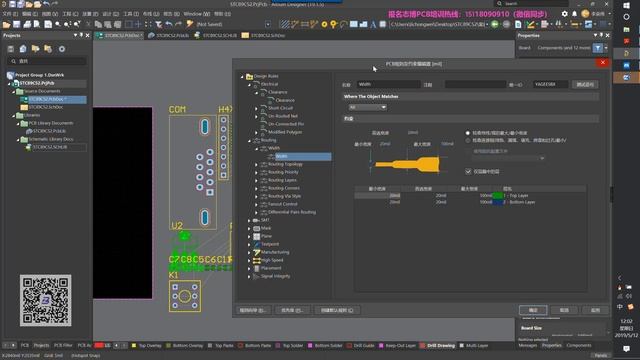Select the second constraint radio option
This screenshot has height=360, width=640.
click(468, 140)
